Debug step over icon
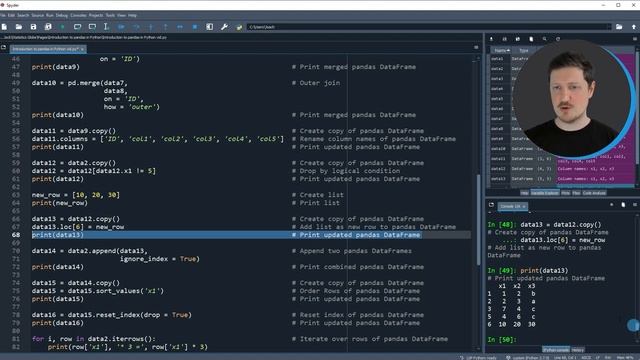 coord(136,27)
